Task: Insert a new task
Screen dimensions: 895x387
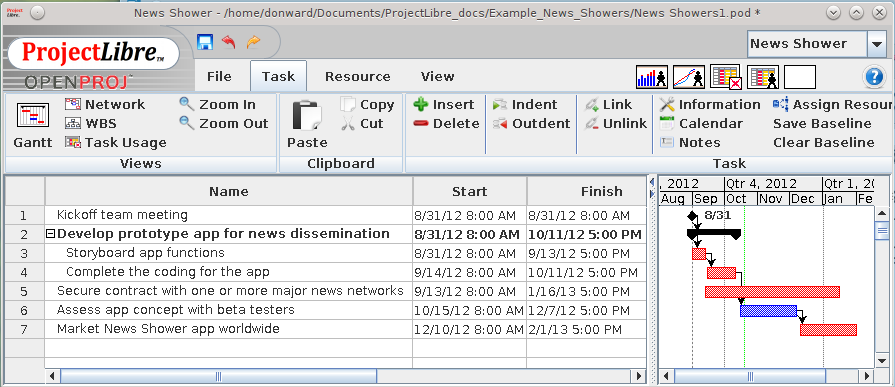Action: coord(444,104)
